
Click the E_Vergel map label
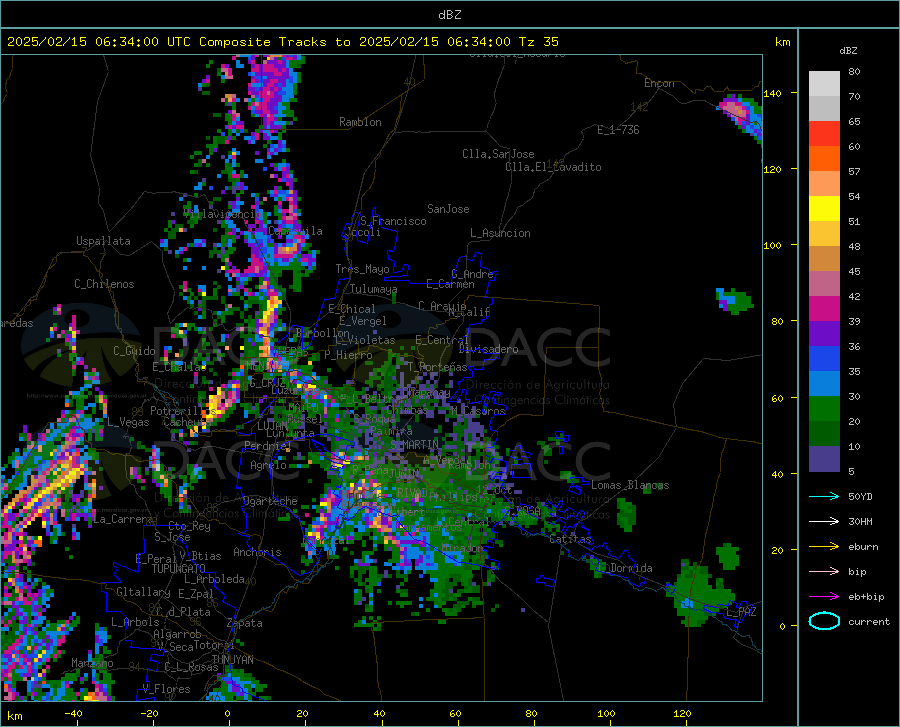pos(363,321)
